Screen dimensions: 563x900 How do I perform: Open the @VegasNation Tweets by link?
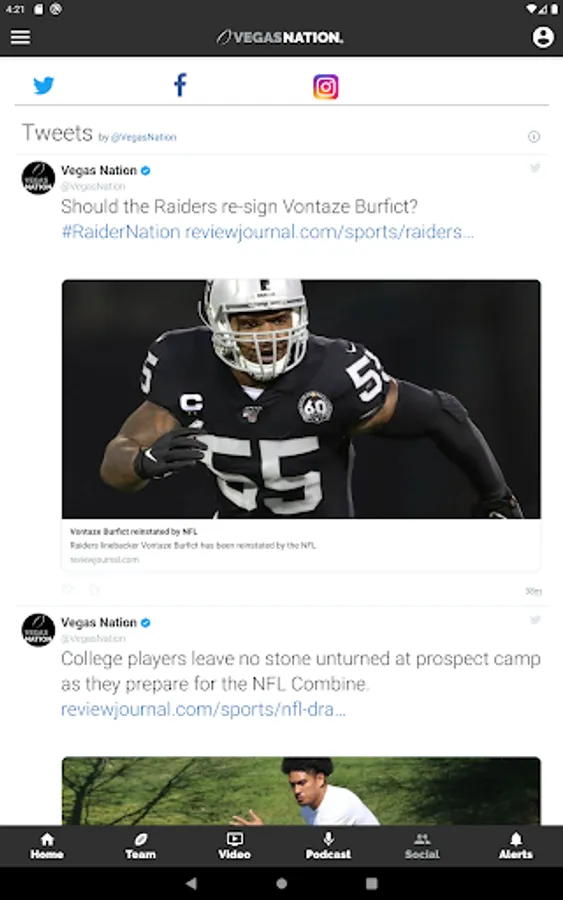click(x=143, y=137)
